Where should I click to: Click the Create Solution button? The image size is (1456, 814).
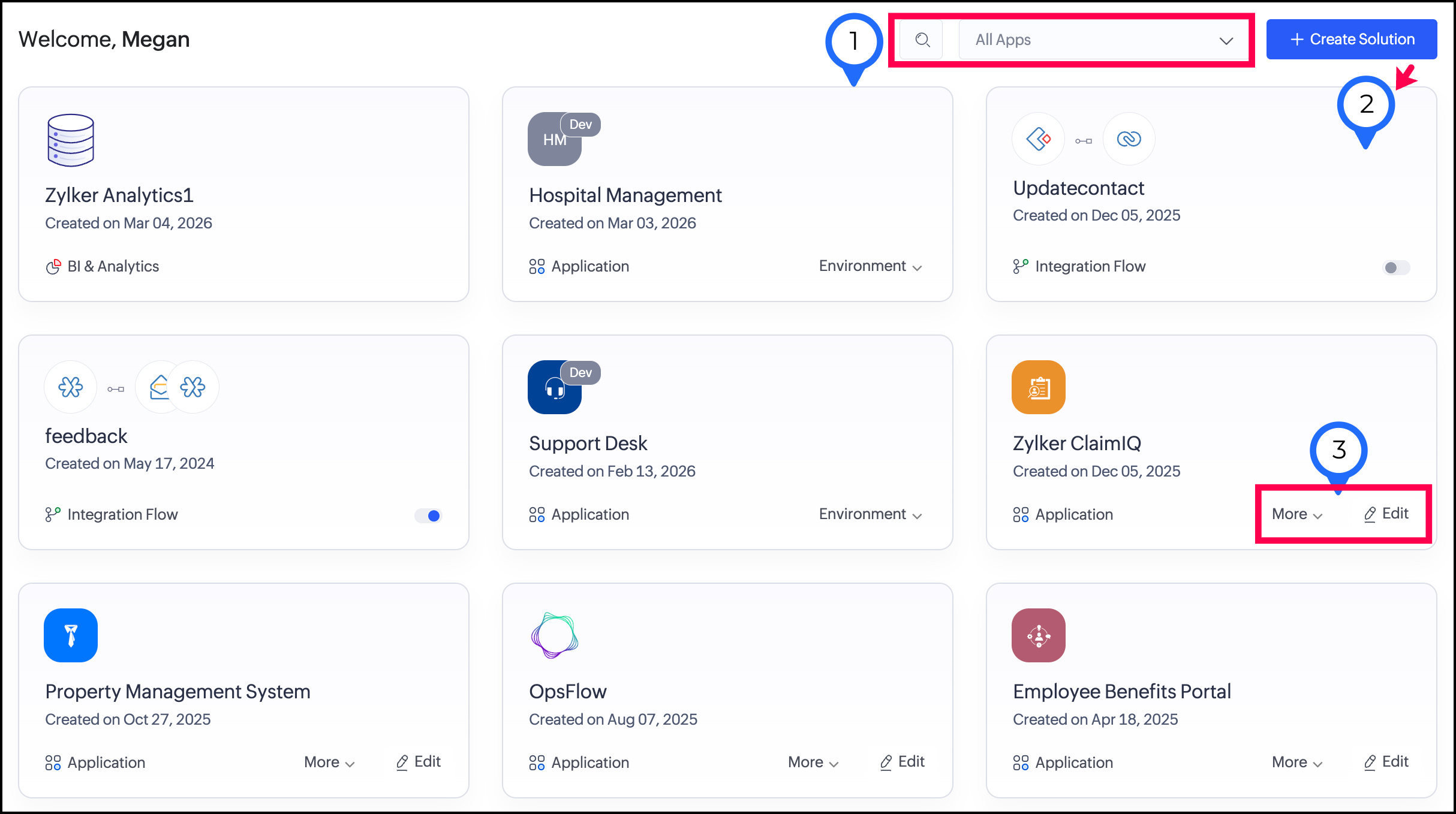(1352, 40)
